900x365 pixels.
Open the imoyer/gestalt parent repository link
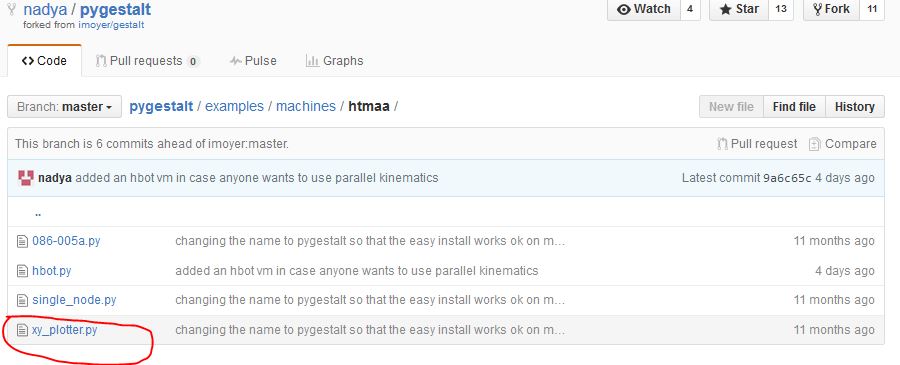111,25
